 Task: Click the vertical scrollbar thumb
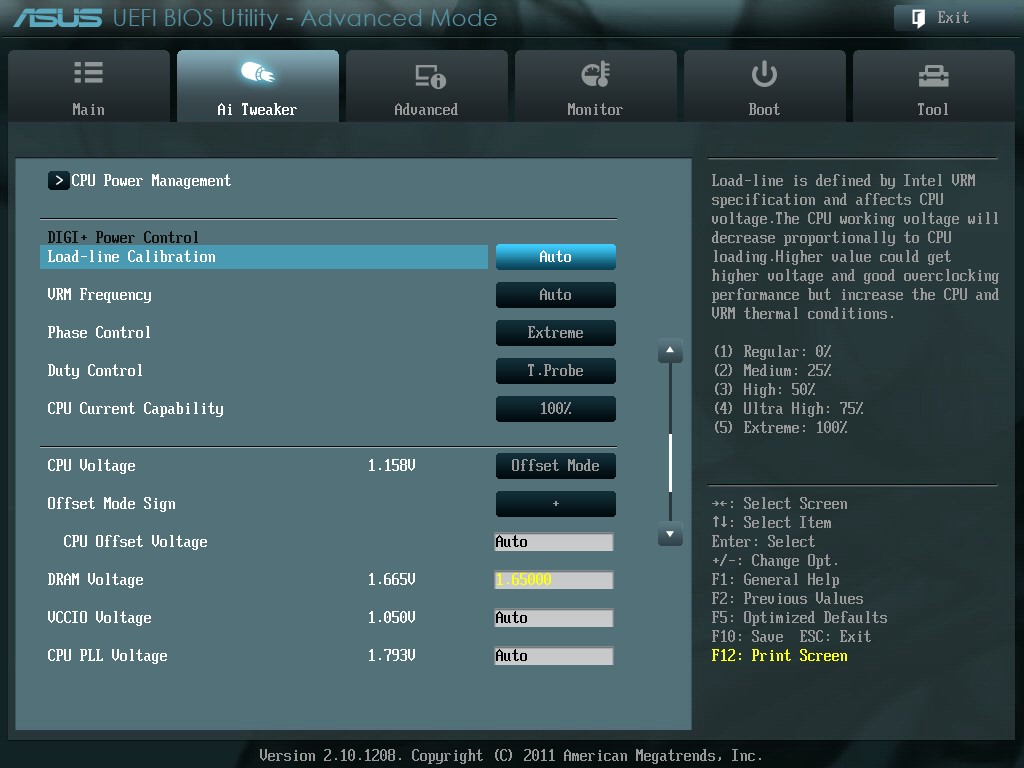coord(670,462)
